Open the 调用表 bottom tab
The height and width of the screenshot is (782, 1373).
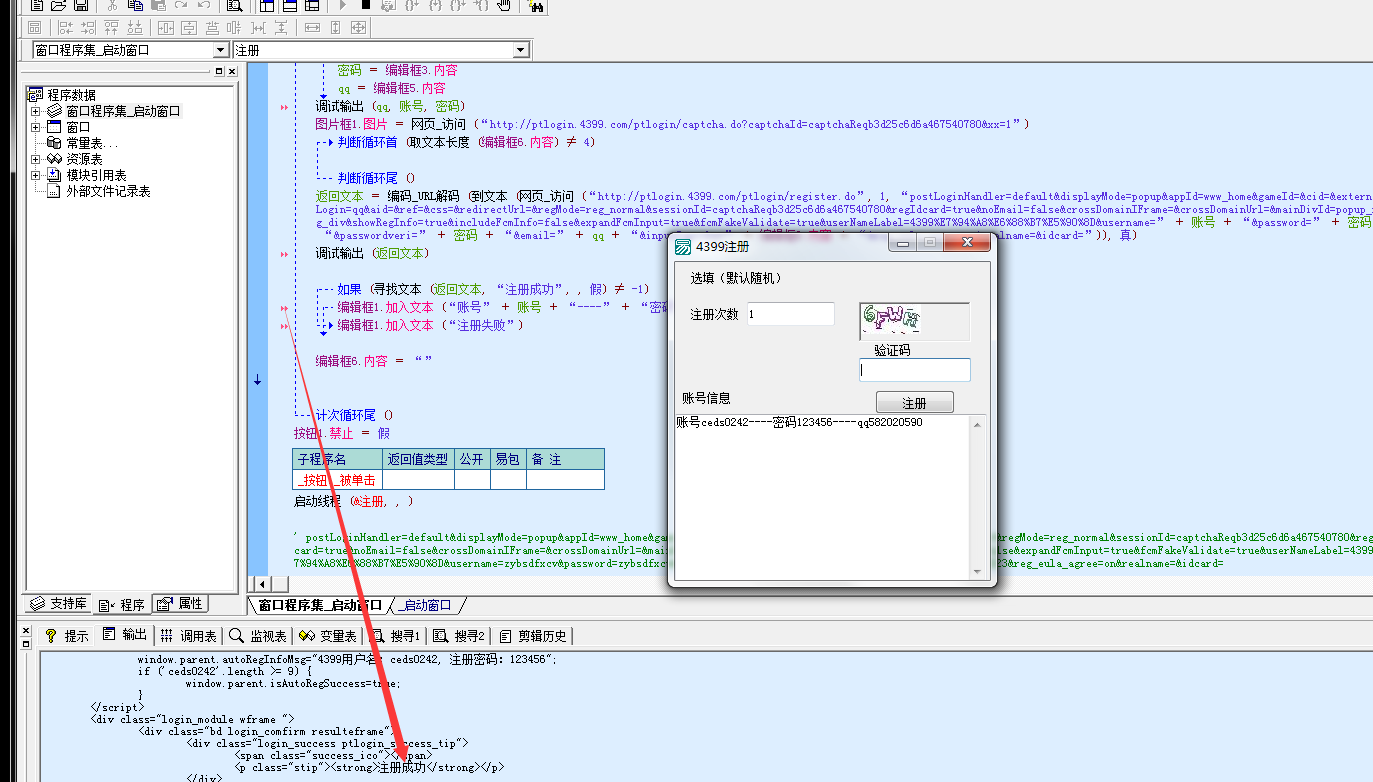click(x=189, y=635)
